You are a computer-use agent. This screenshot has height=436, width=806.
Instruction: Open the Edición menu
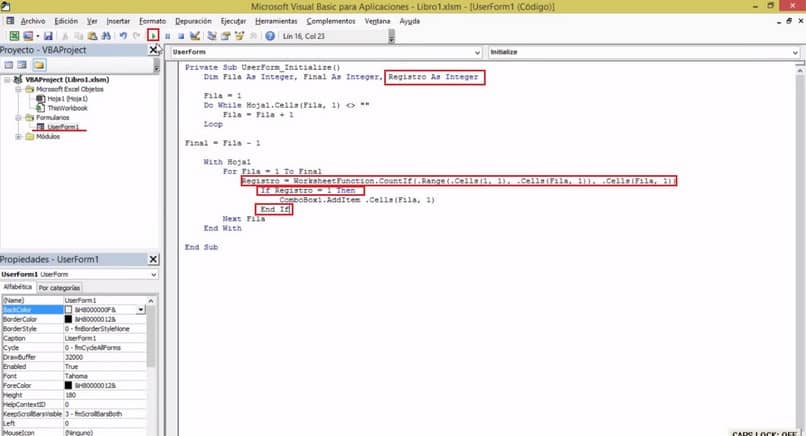click(66, 21)
